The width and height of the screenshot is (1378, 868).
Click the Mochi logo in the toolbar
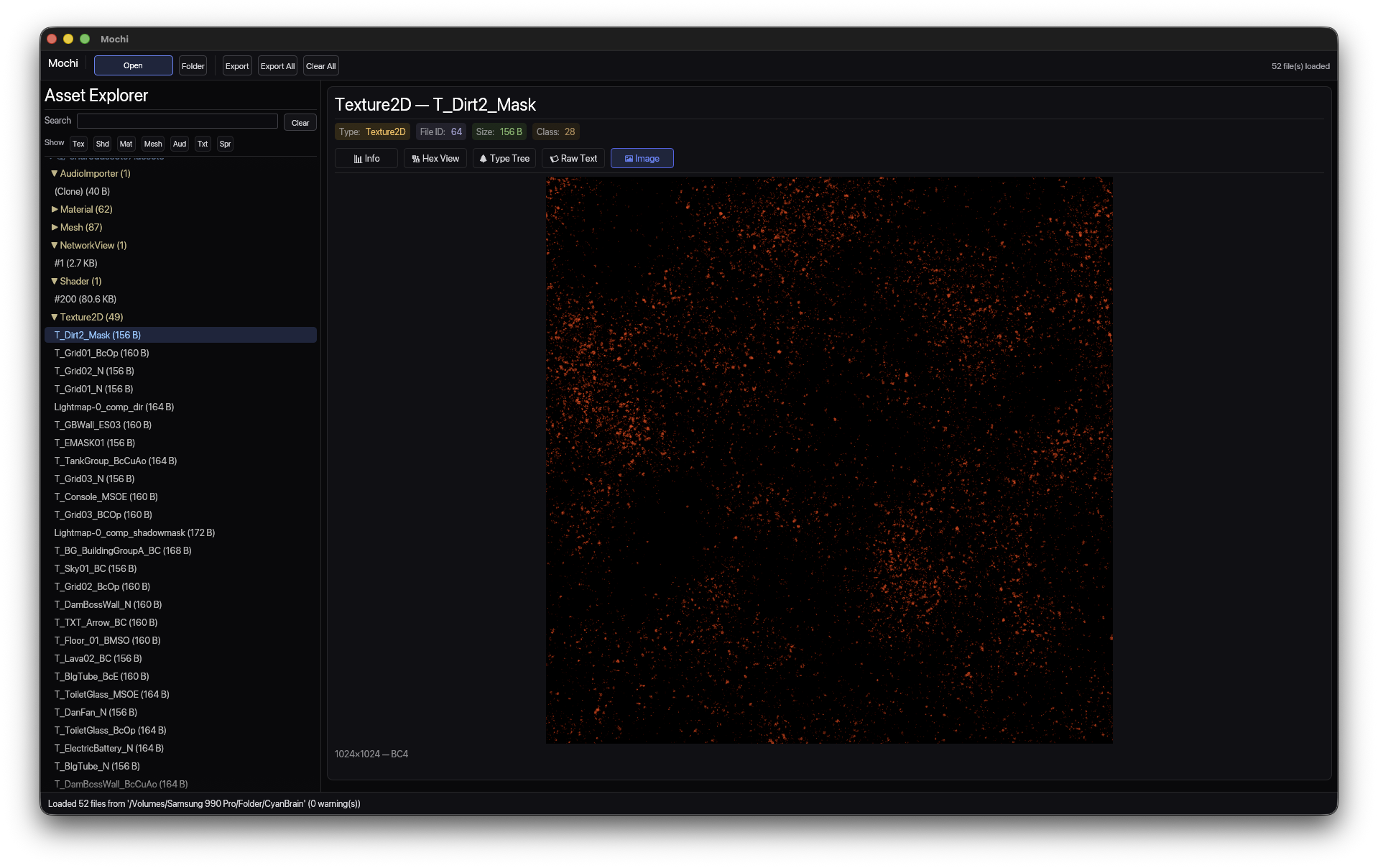coord(63,63)
